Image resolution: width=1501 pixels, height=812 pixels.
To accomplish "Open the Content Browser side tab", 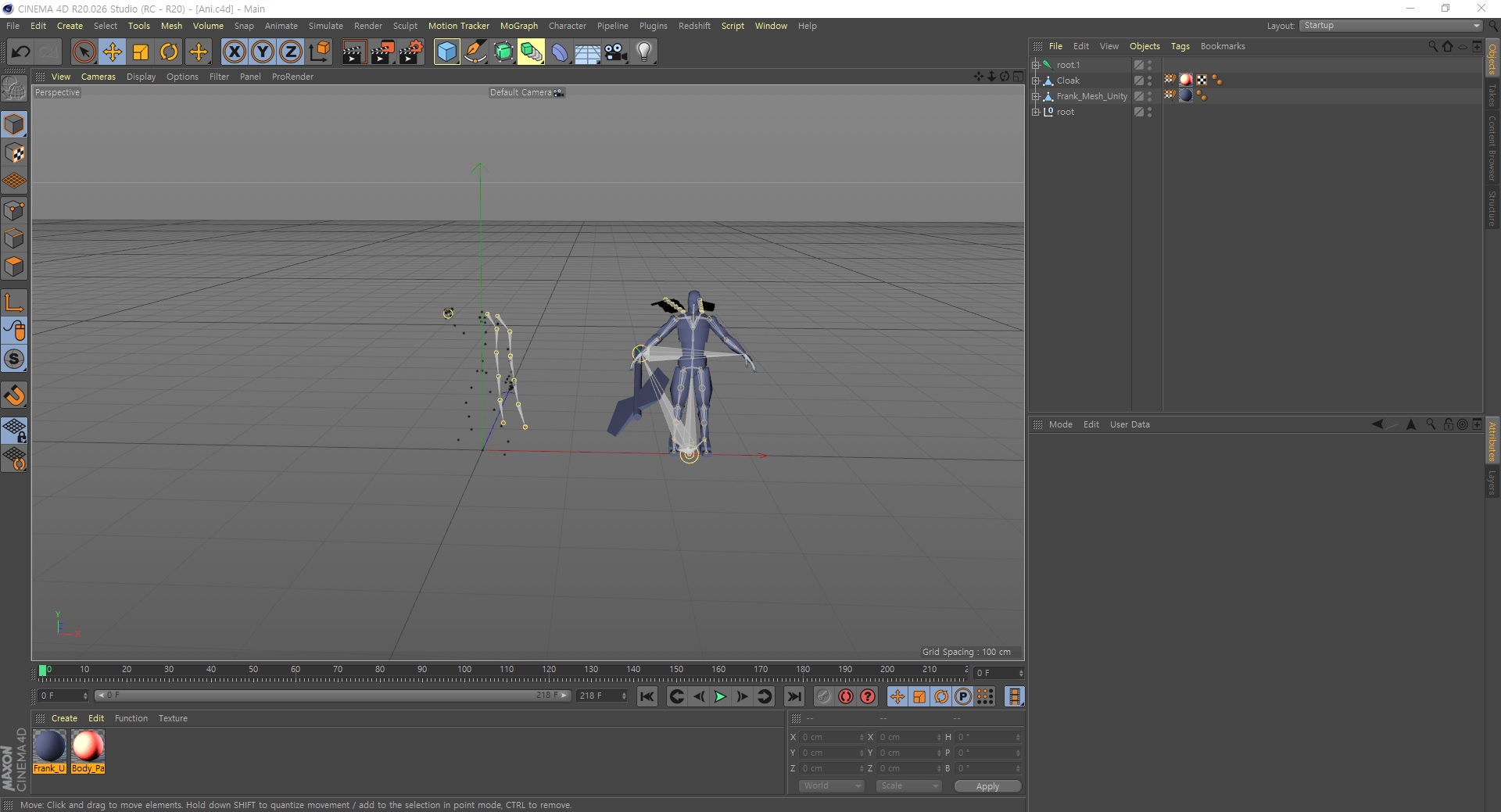I will click(1492, 148).
